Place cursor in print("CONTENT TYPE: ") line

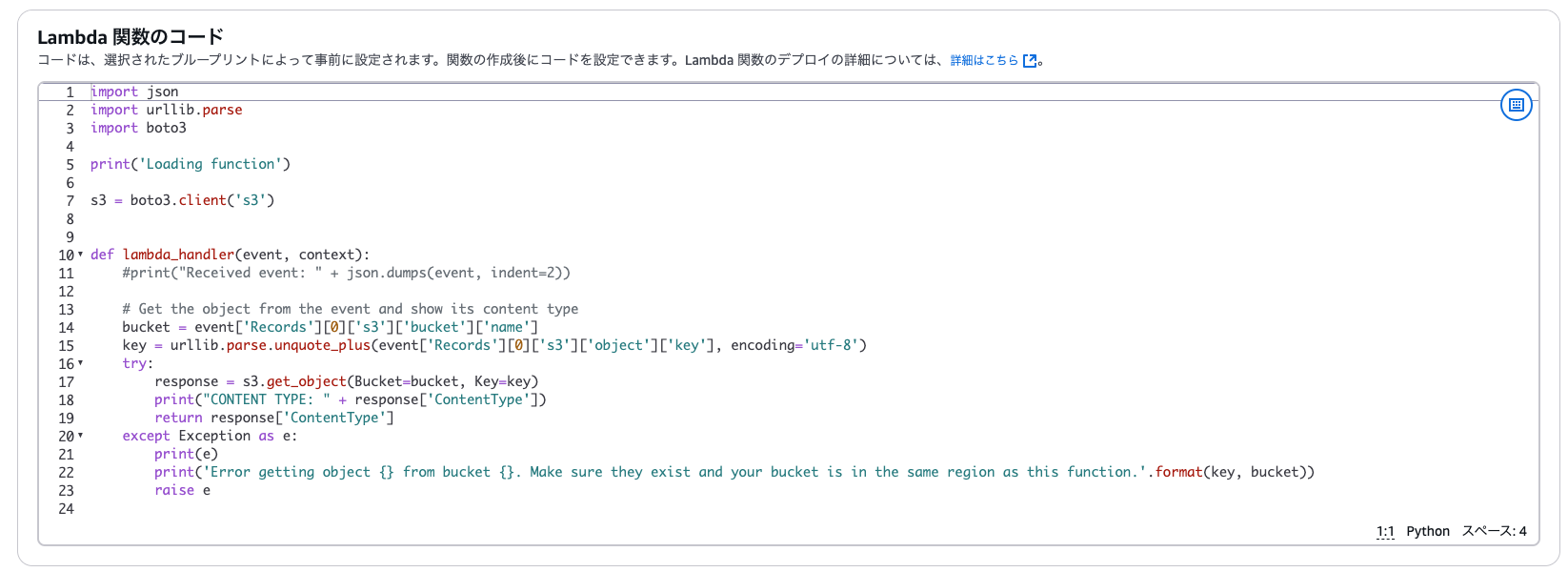click(x=351, y=399)
